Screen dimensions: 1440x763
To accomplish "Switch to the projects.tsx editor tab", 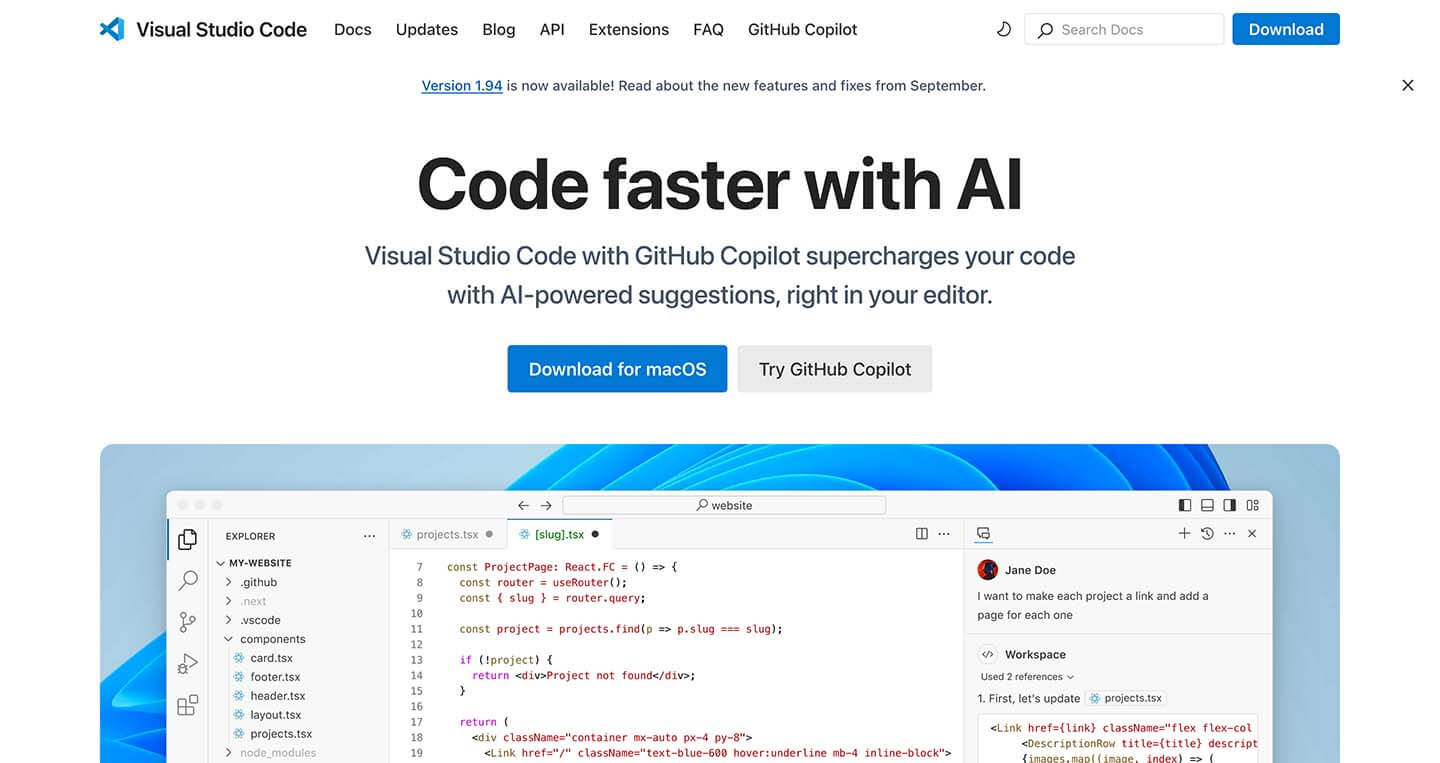I will point(447,534).
